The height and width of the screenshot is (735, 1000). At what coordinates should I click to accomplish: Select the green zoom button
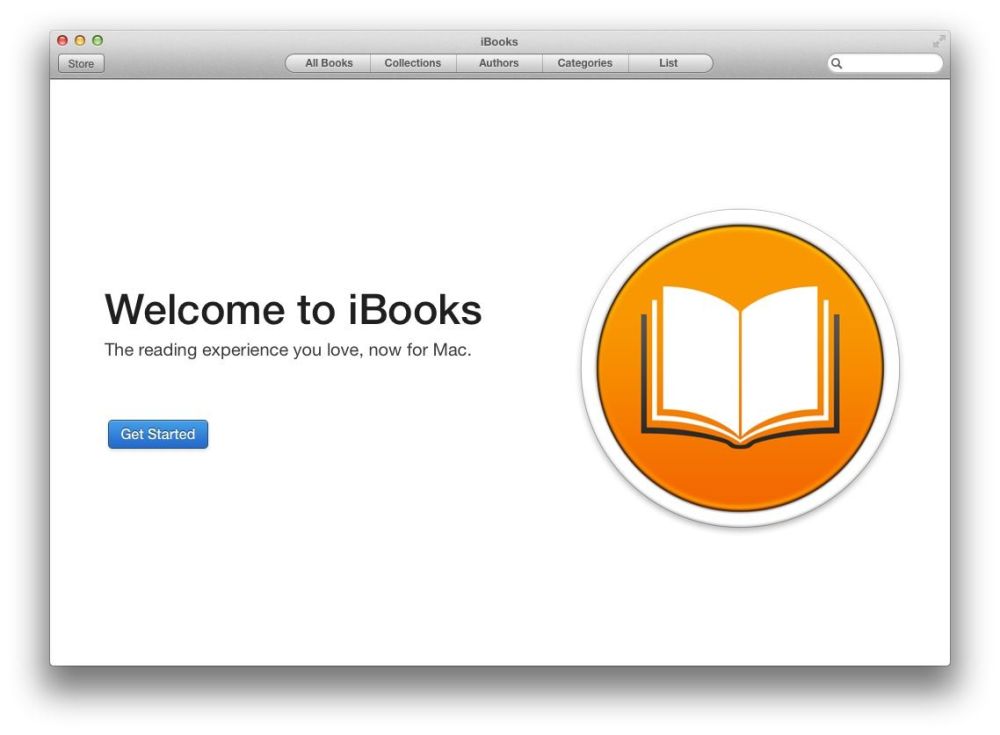97,42
